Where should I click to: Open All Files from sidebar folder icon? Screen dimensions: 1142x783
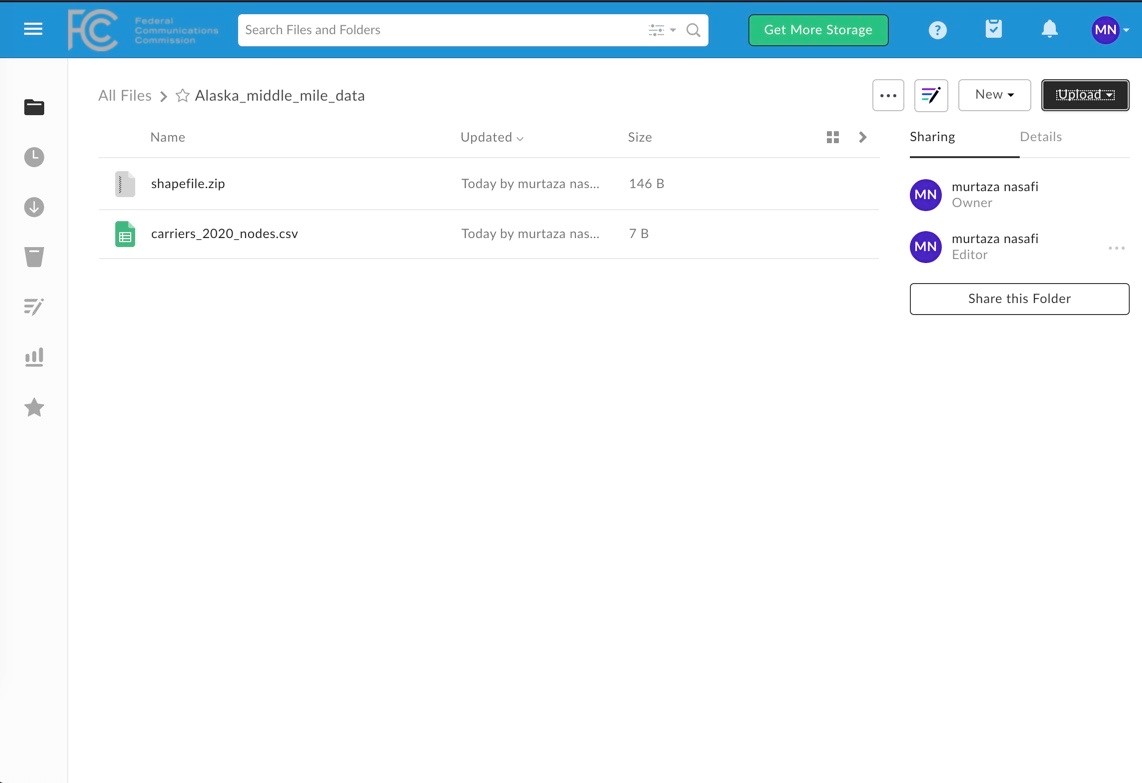coord(34,107)
